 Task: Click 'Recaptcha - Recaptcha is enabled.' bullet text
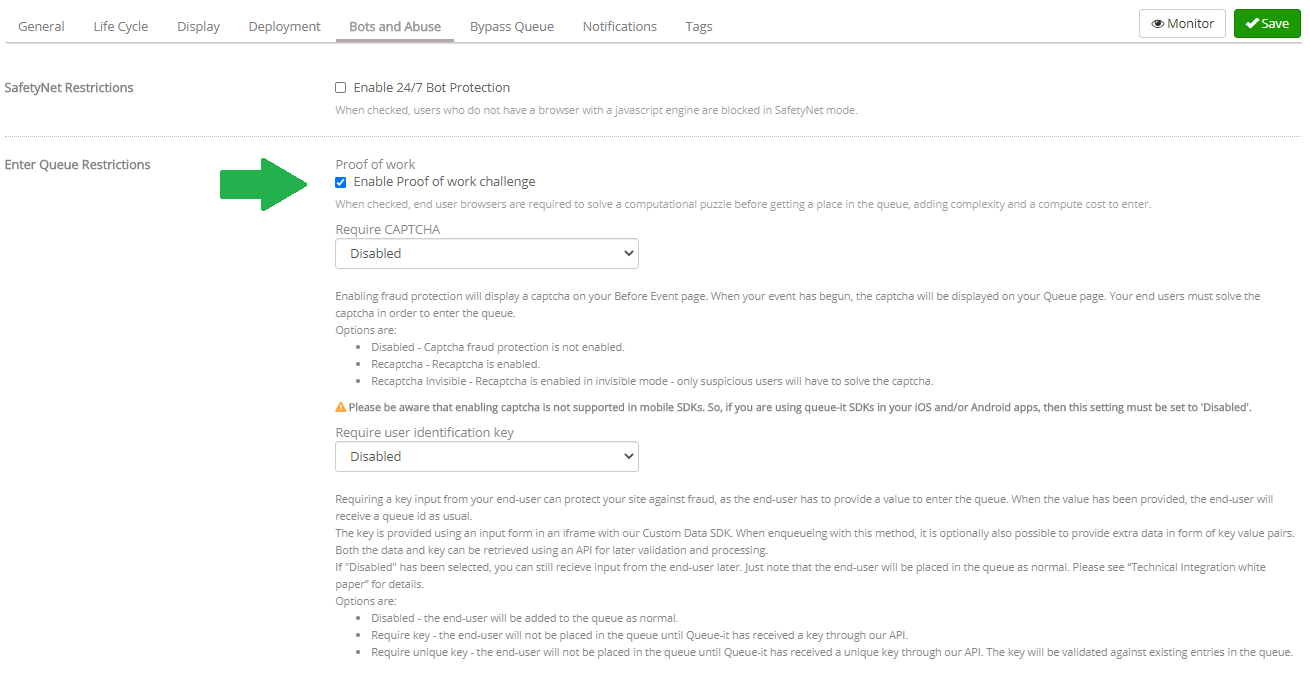coord(455,364)
